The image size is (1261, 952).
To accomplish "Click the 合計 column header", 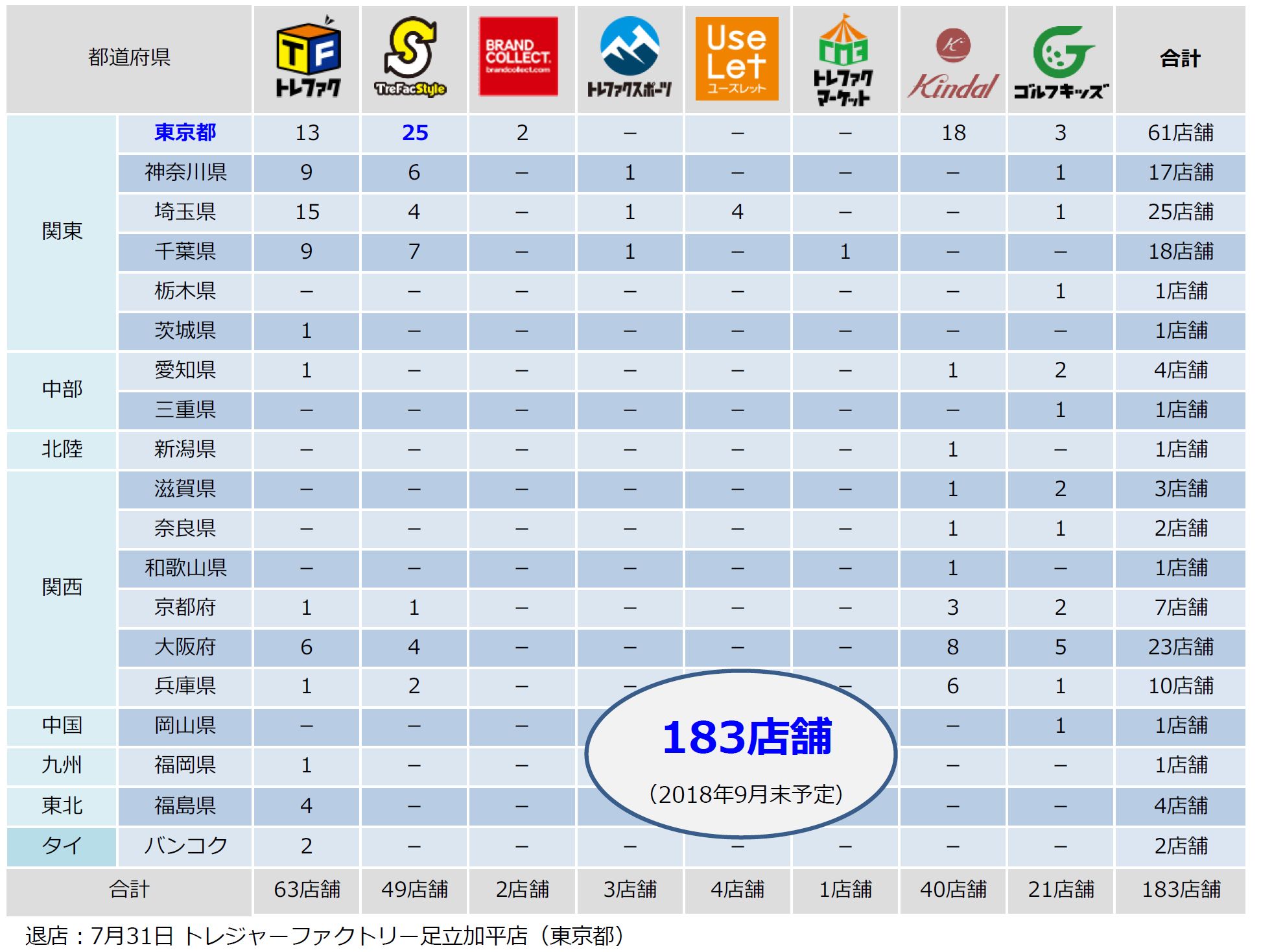I will point(1180,59).
